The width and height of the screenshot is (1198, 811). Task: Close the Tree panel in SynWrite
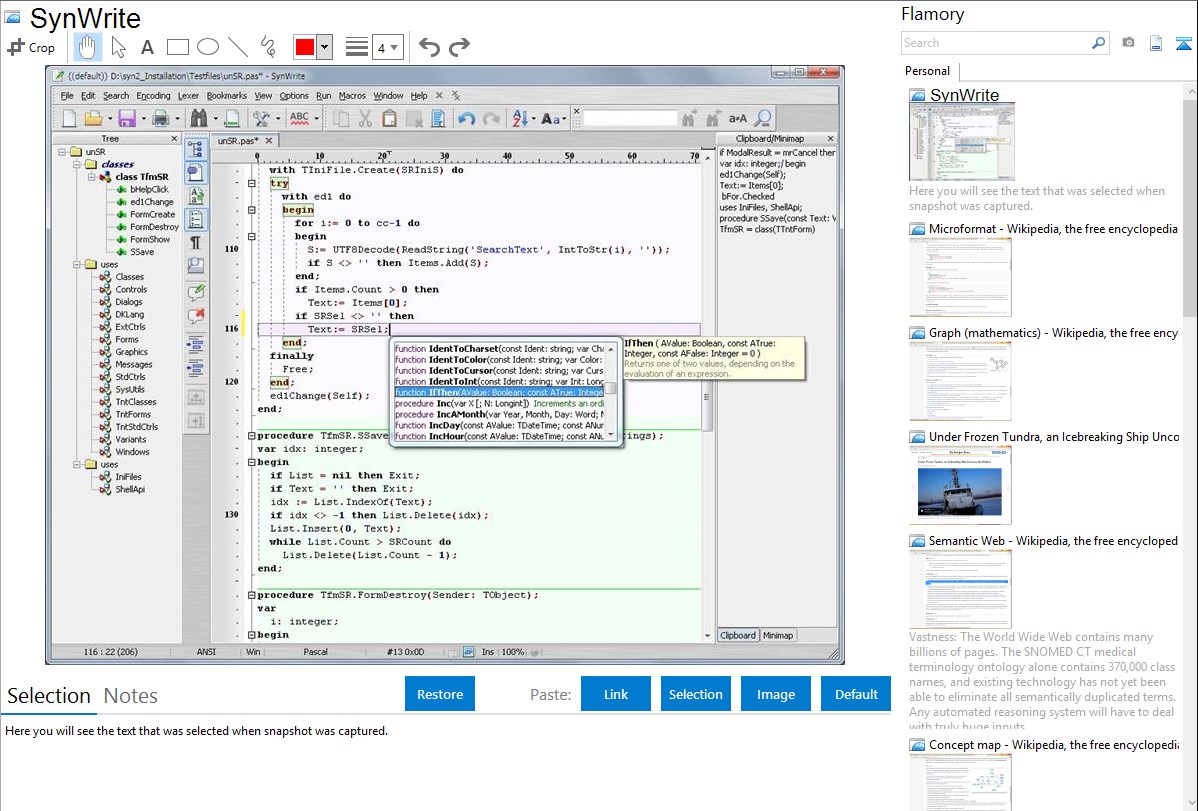(x=174, y=138)
